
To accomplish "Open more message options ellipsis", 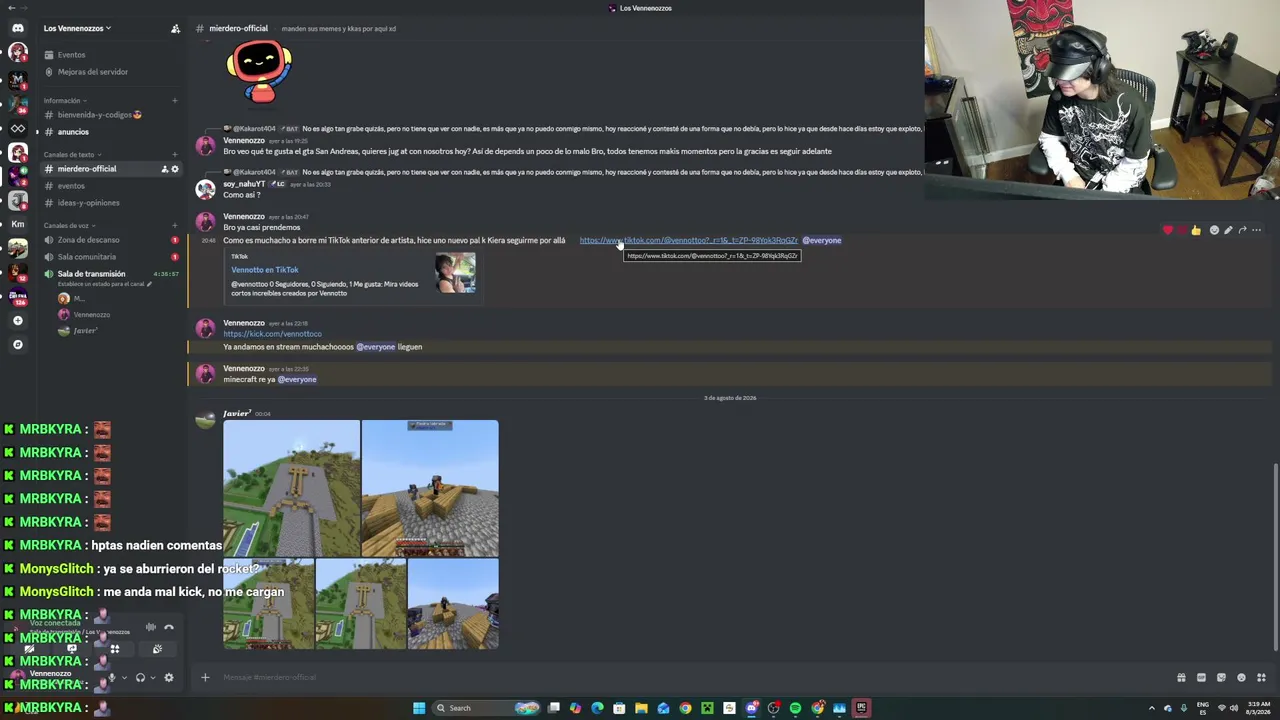I will [x=1257, y=231].
